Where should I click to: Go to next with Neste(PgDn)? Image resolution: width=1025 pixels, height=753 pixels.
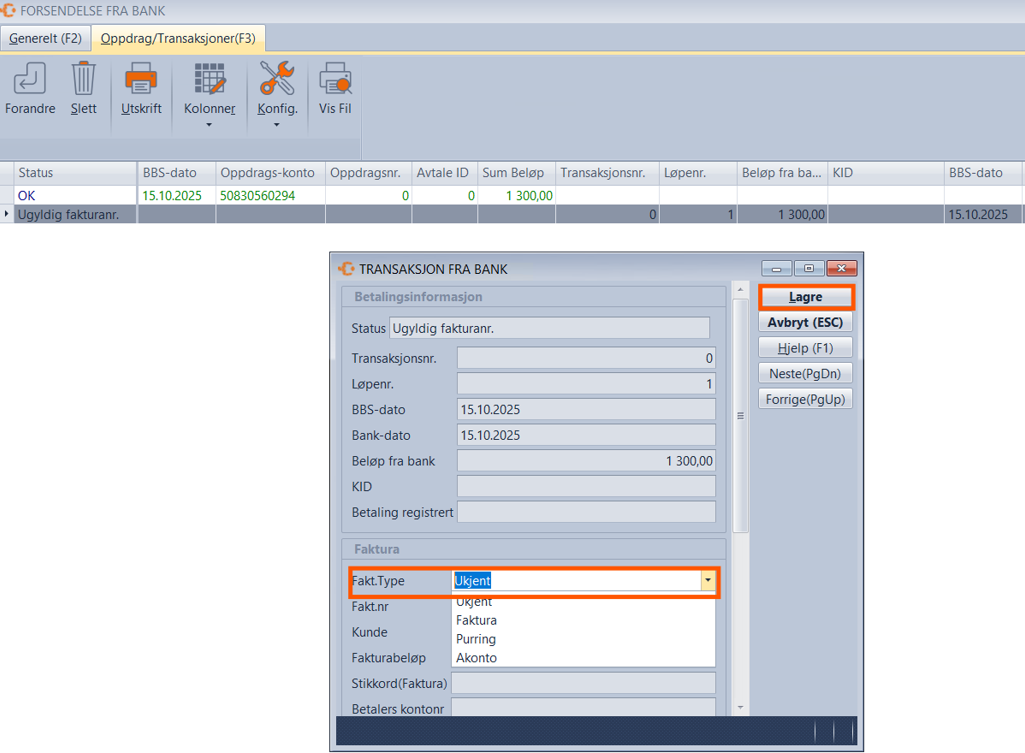[x=805, y=373]
